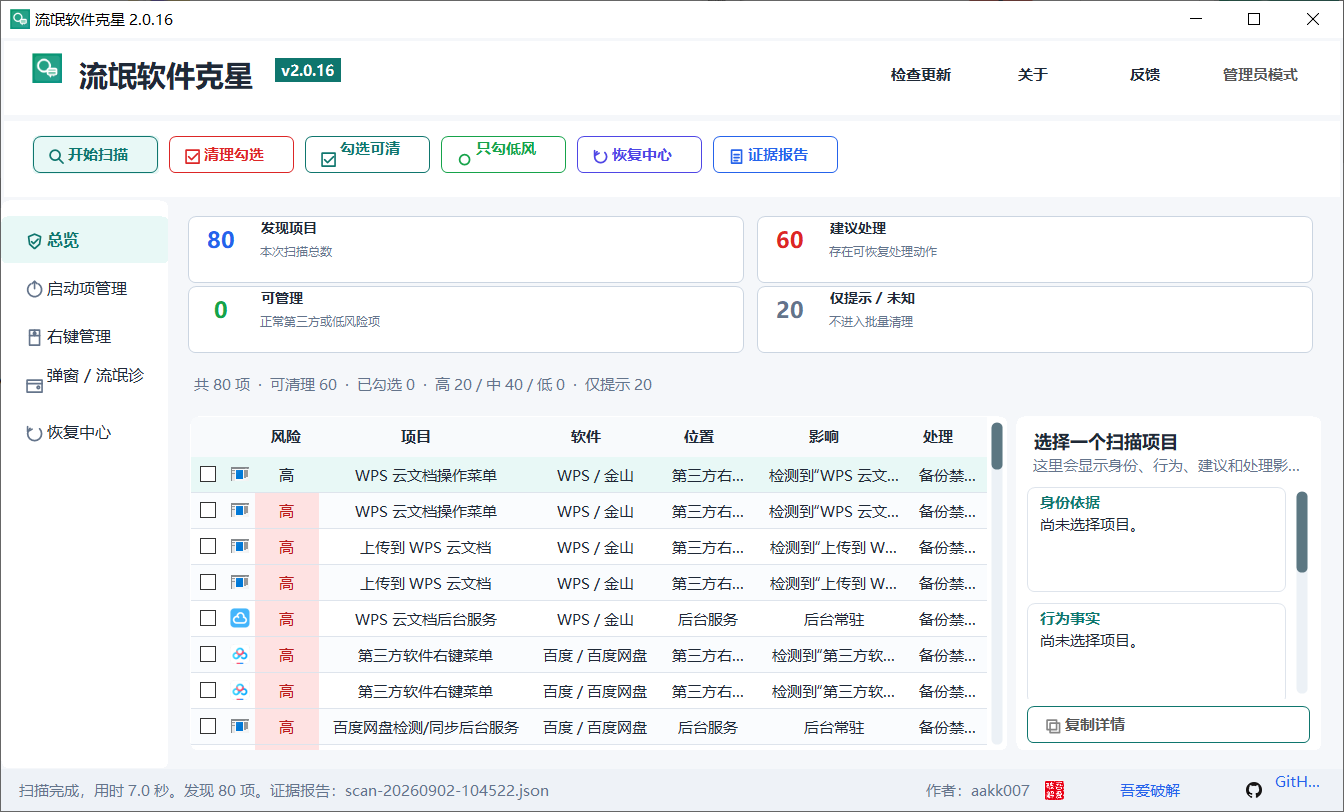Click 反馈 in the header
1344x812 pixels.
point(1145,75)
